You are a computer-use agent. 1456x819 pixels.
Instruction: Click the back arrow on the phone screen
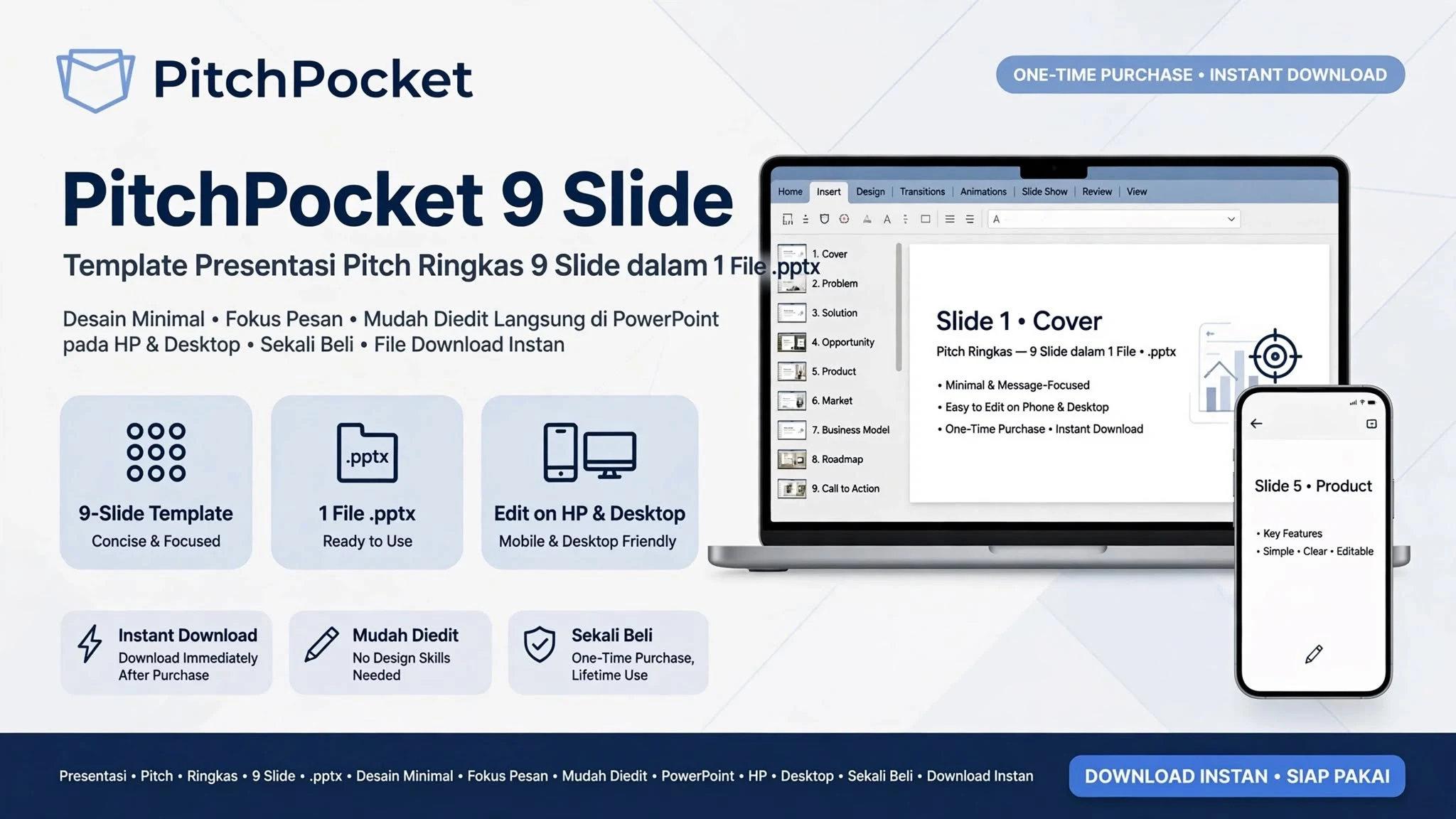[x=1256, y=424]
